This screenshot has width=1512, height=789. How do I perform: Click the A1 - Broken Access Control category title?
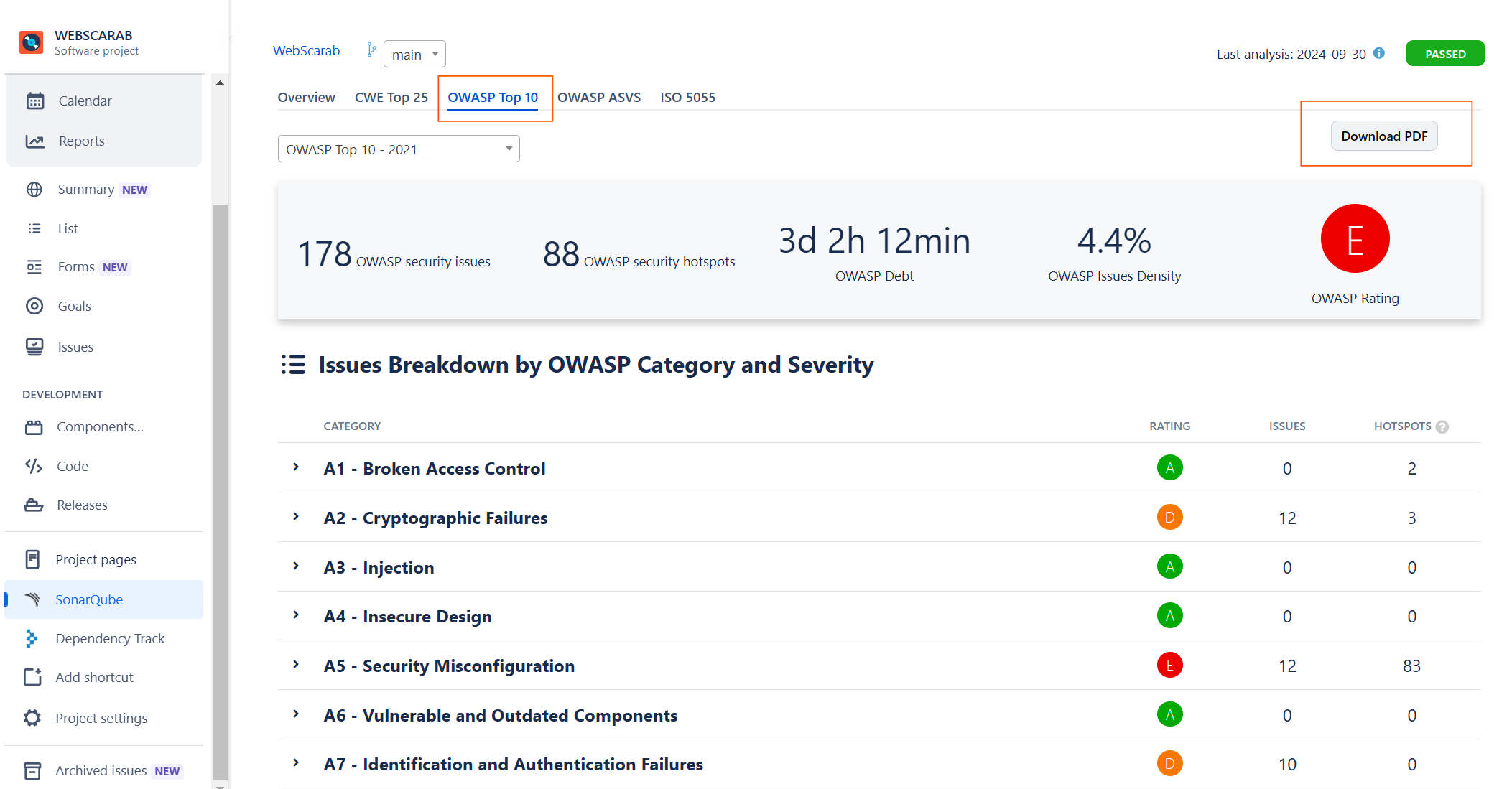click(435, 468)
